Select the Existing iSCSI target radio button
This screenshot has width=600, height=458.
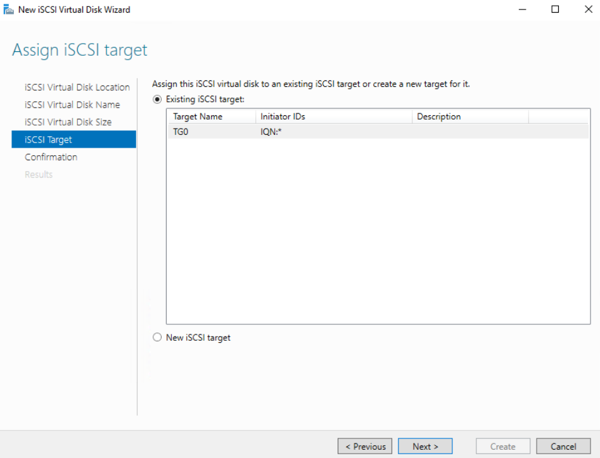(157, 99)
